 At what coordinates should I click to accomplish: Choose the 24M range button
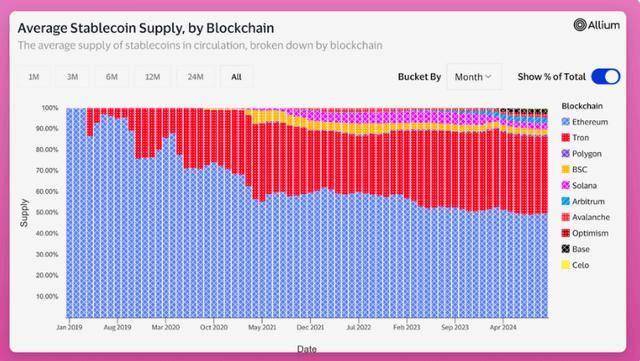(x=196, y=77)
